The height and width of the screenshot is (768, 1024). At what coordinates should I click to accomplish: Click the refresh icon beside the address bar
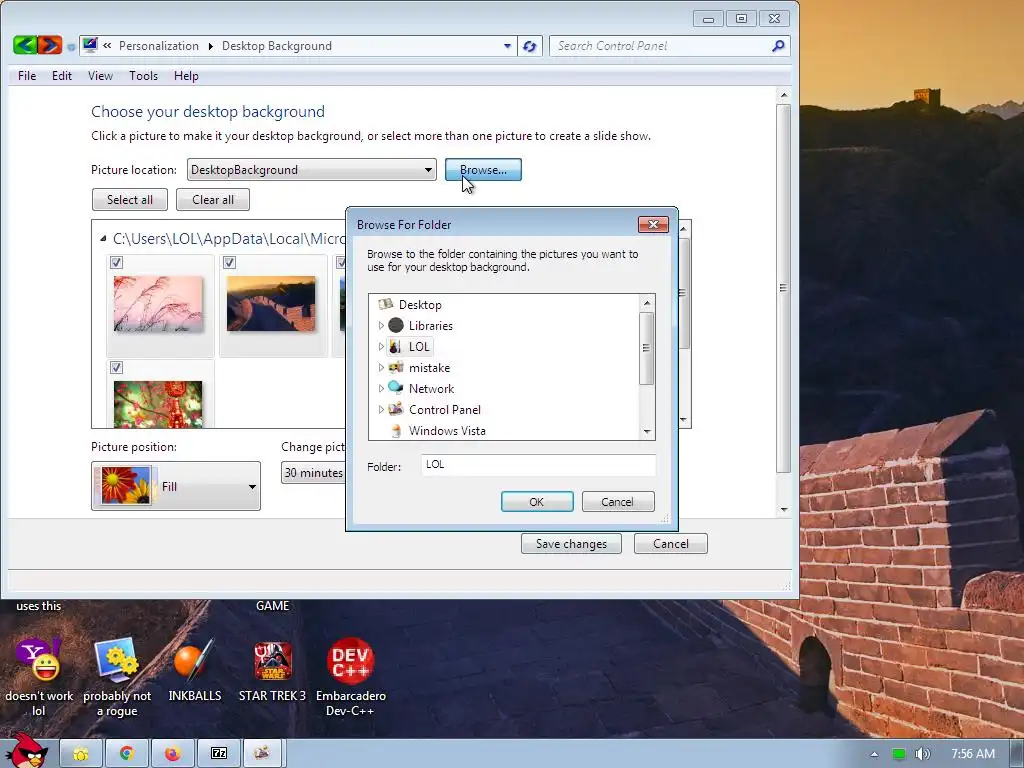530,46
